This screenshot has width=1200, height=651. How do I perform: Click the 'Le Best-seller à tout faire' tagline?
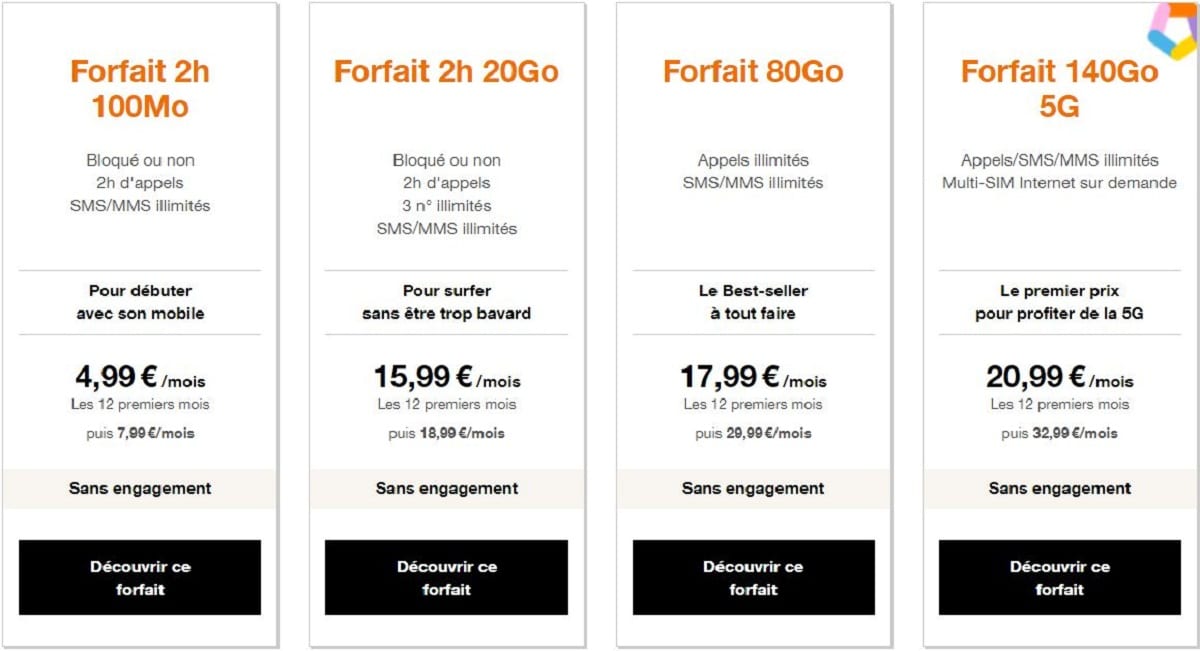click(x=753, y=302)
